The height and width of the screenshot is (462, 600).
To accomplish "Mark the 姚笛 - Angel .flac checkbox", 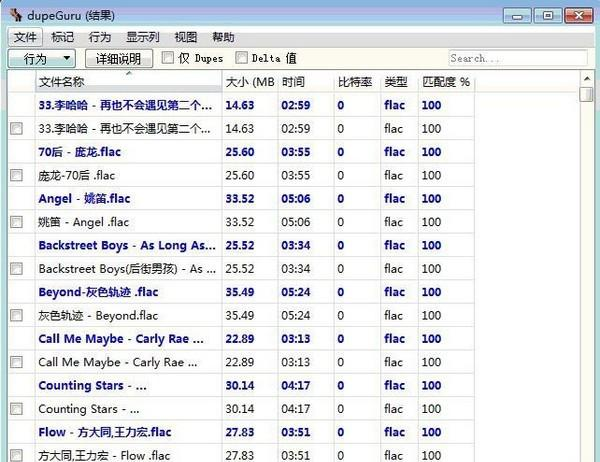I will click(x=16, y=222).
